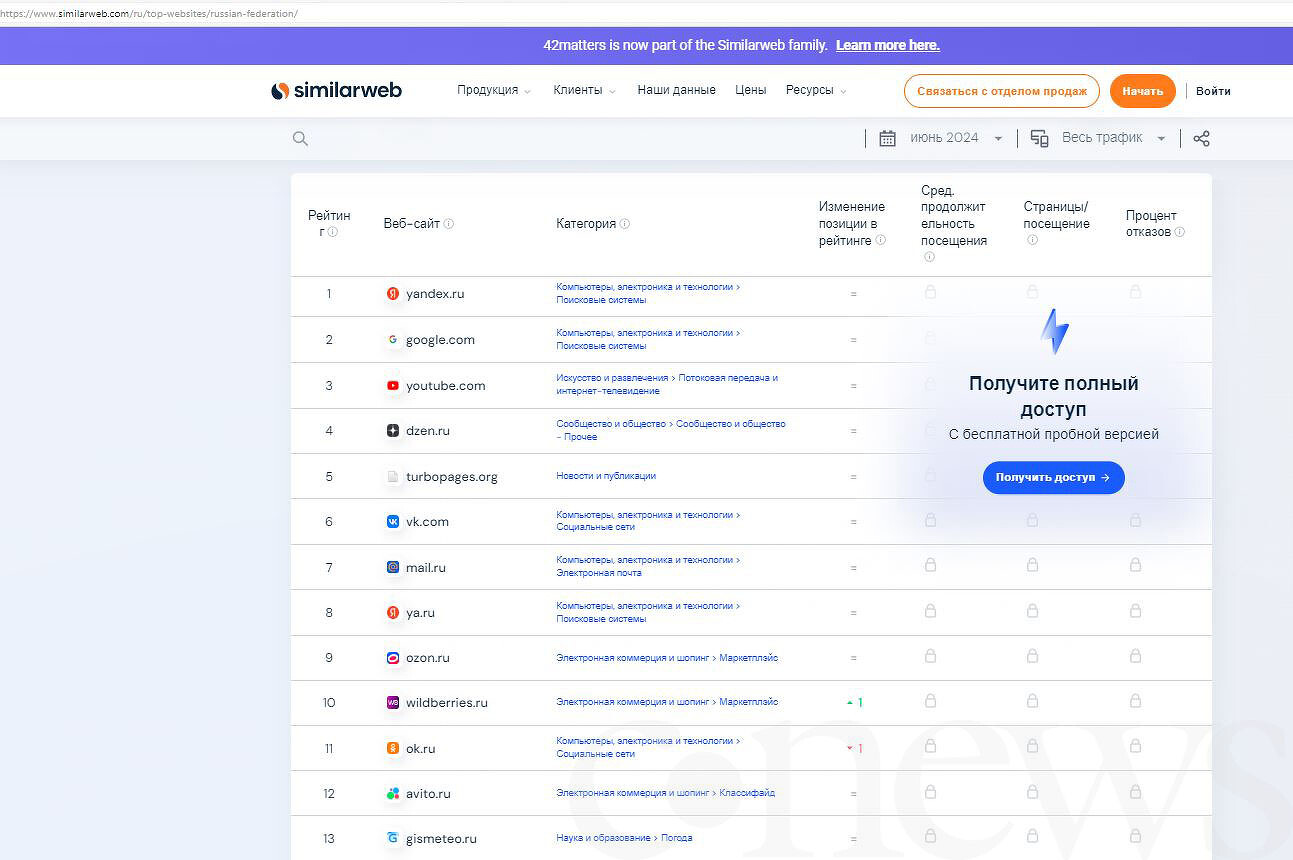The width and height of the screenshot is (1293, 860).
Task: Click the vk.com favicon
Action: click(393, 522)
